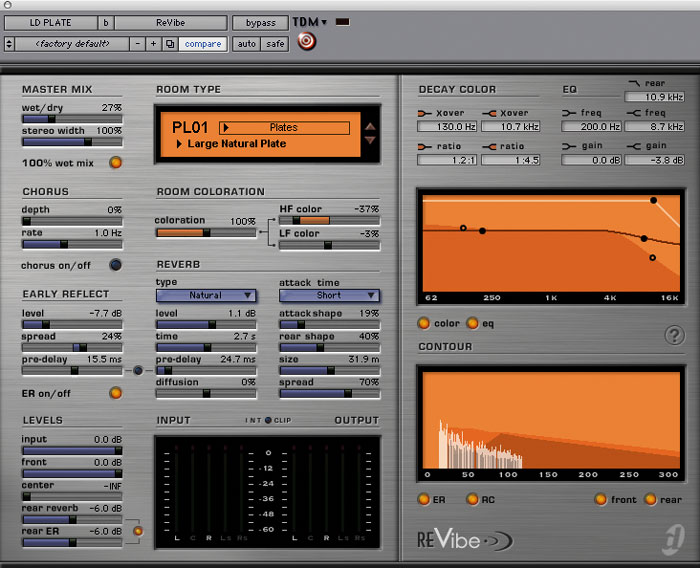
Task: Click the room type down arrow
Action: (x=370, y=140)
